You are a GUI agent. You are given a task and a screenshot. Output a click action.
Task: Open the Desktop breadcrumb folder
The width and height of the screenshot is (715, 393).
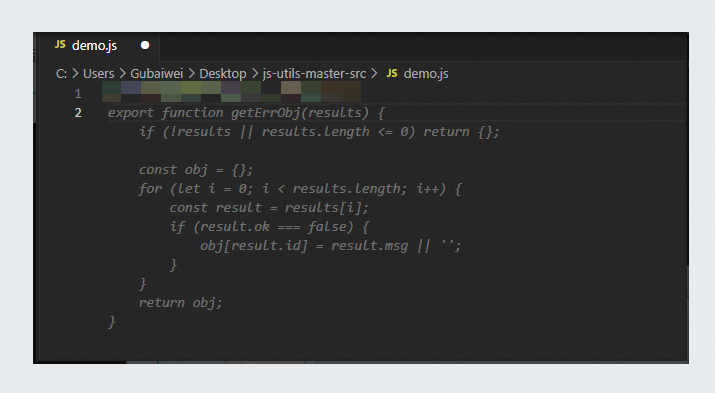(x=223, y=73)
